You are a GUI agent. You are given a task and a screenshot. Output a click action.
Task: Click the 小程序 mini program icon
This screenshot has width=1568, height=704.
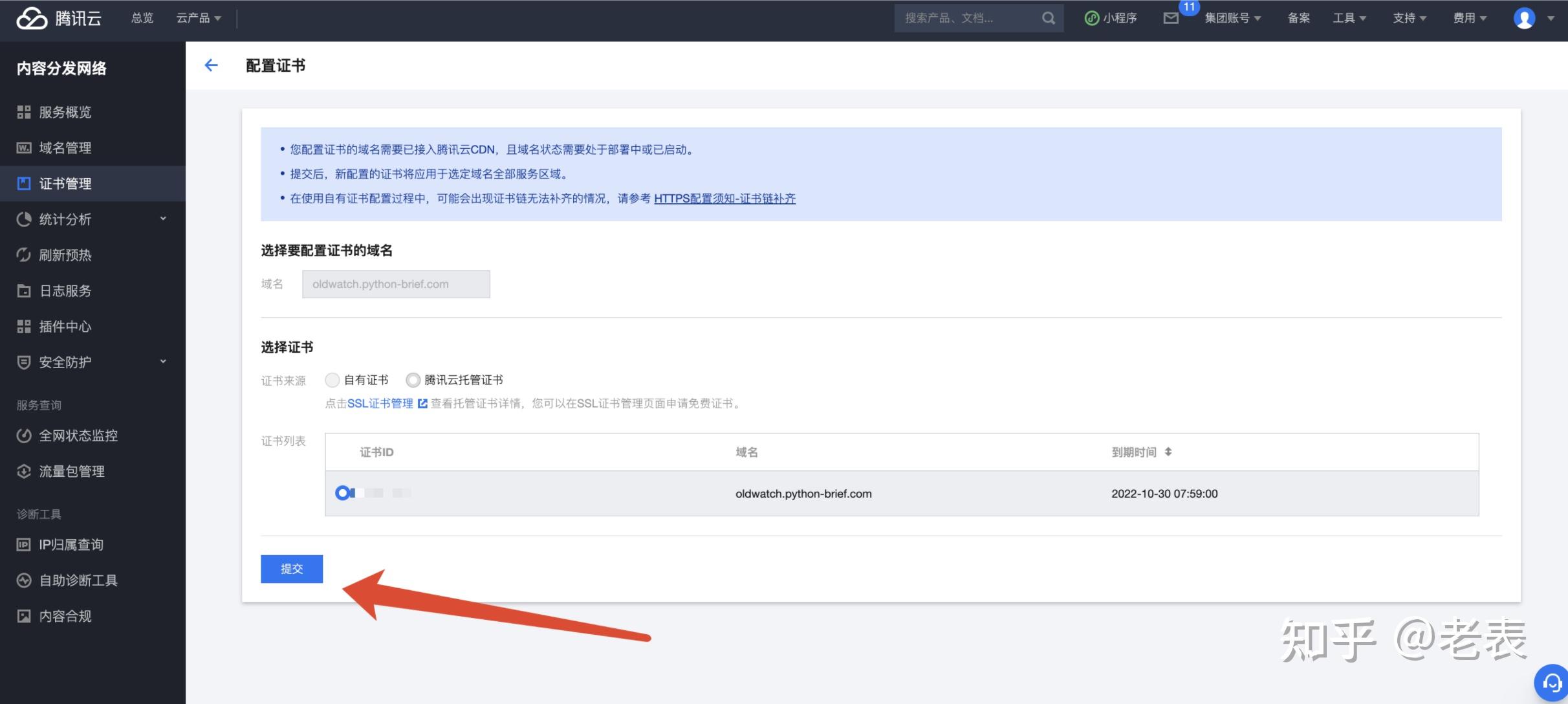click(1092, 19)
